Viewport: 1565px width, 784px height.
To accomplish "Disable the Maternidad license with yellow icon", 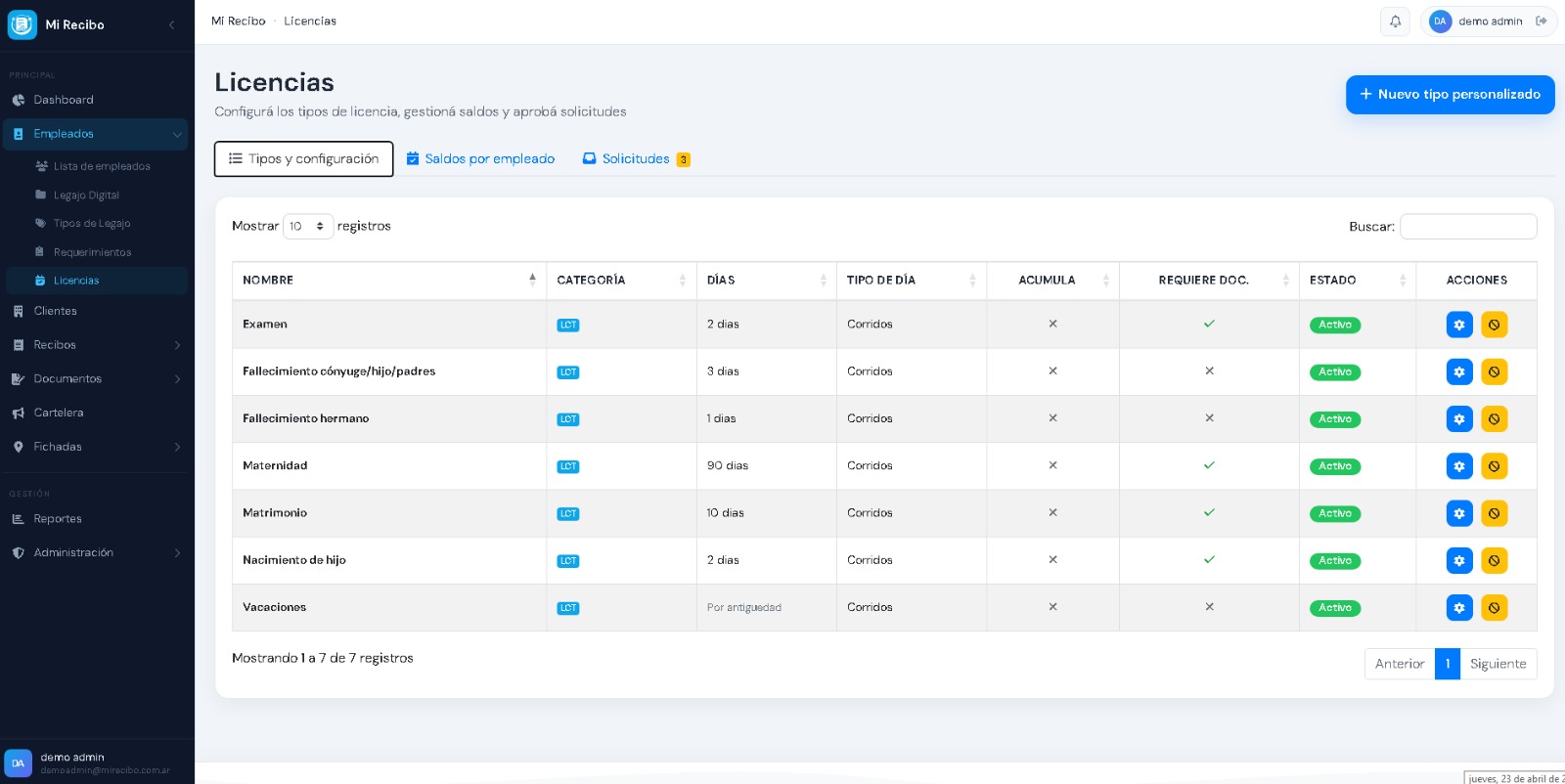I will coord(1494,466).
